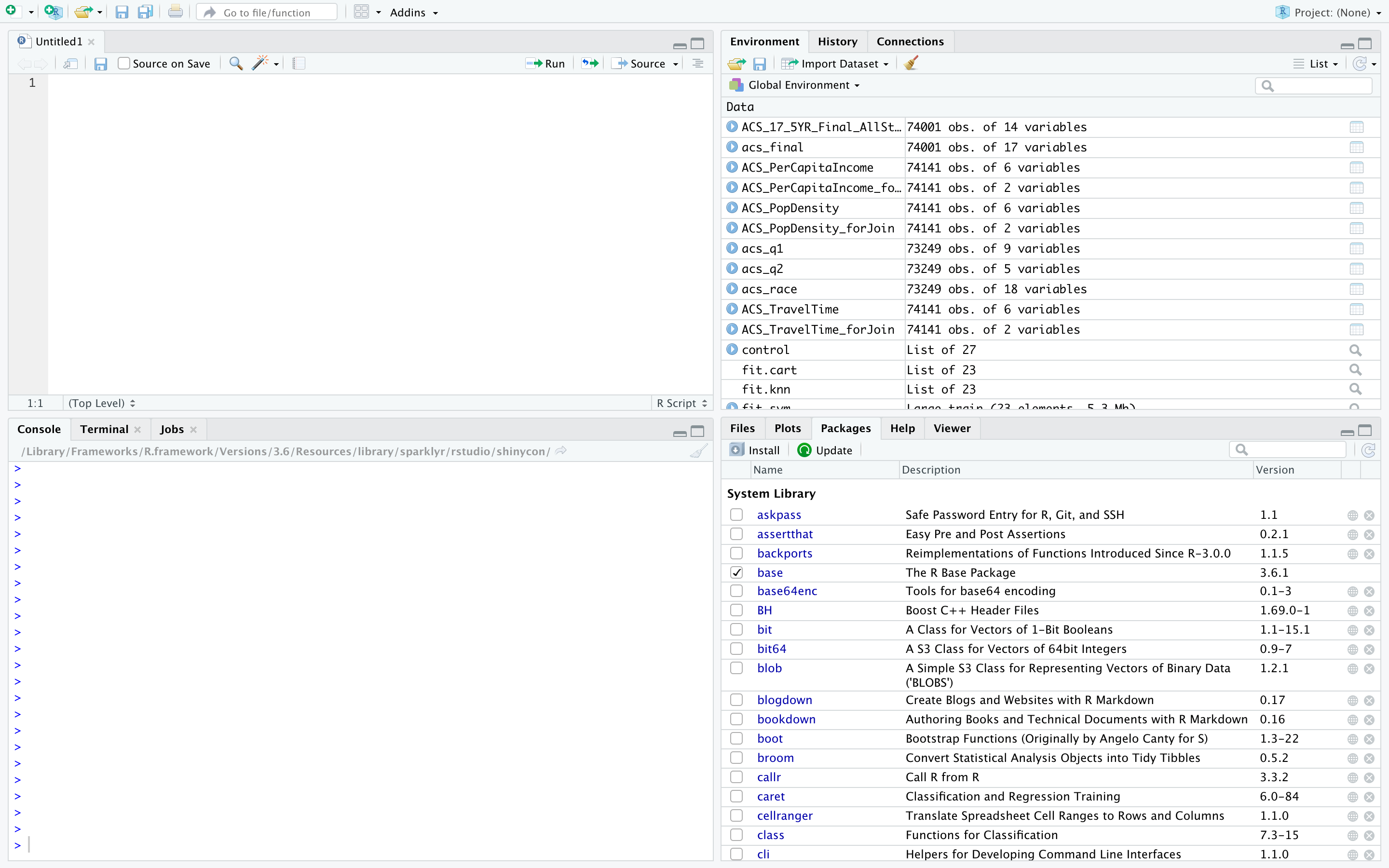
Task: Check the class package checkbox
Action: [x=736, y=835]
